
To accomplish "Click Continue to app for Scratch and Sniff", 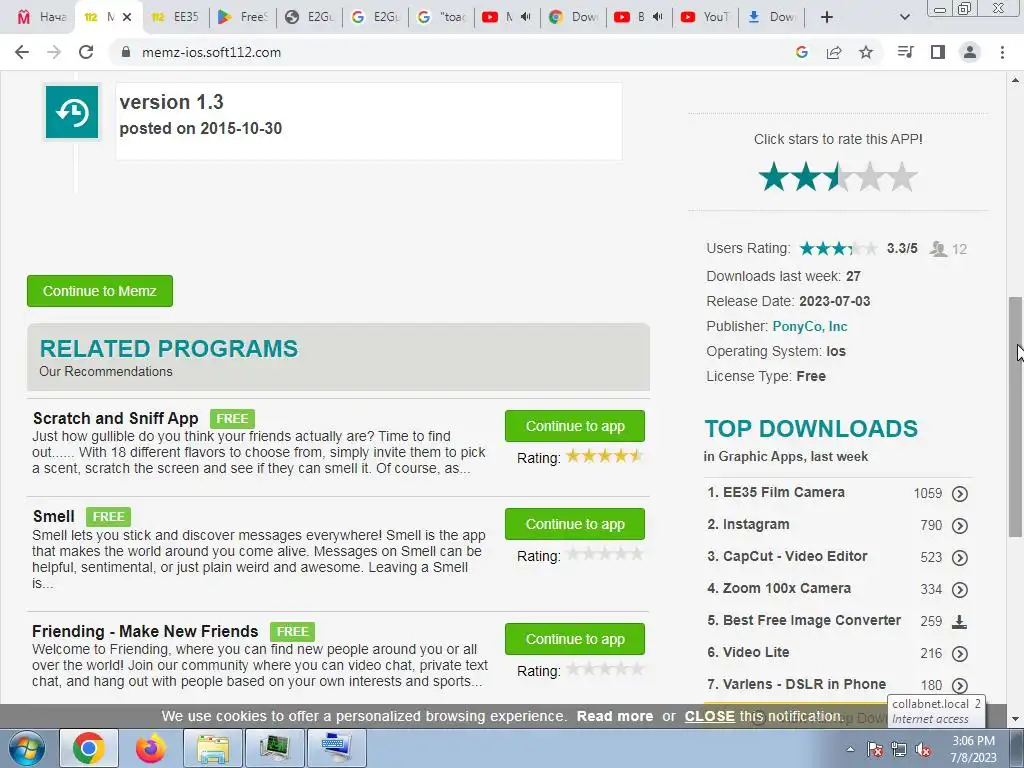I will tap(575, 426).
